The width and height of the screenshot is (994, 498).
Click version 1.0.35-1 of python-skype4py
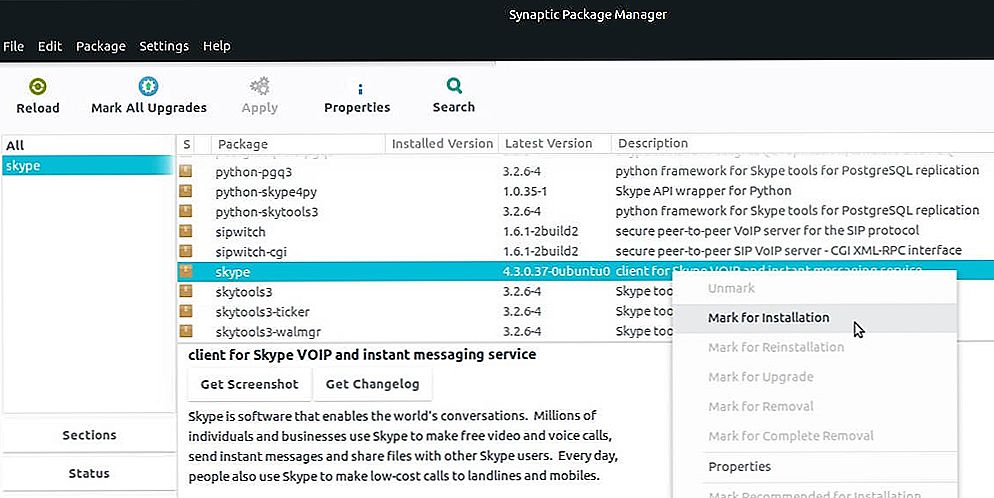525,191
